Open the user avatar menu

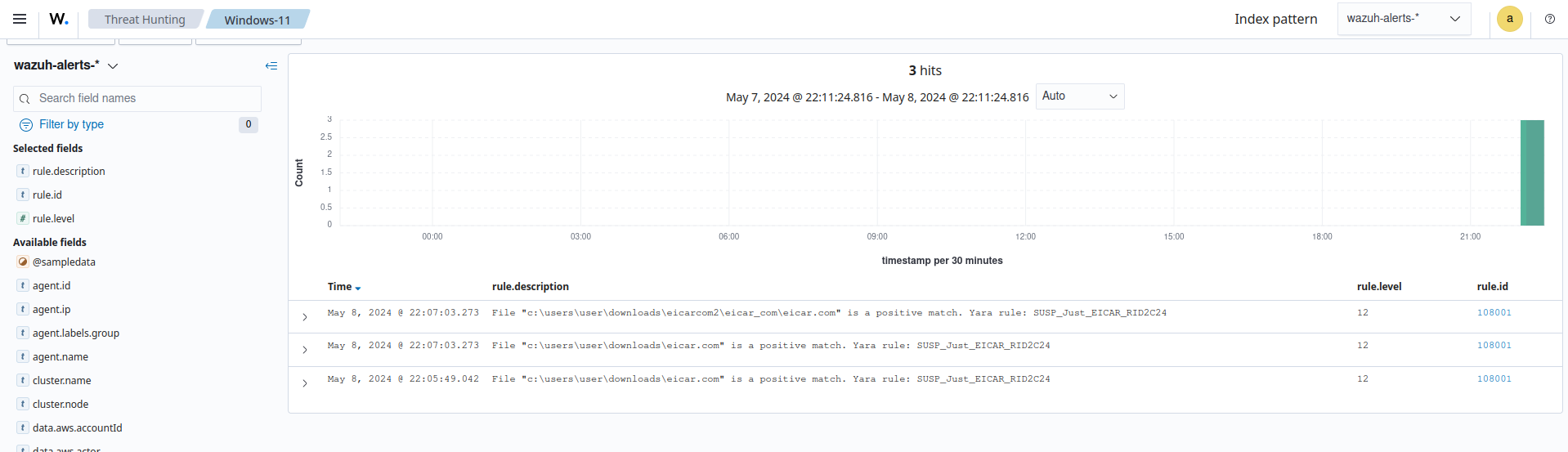1509,19
